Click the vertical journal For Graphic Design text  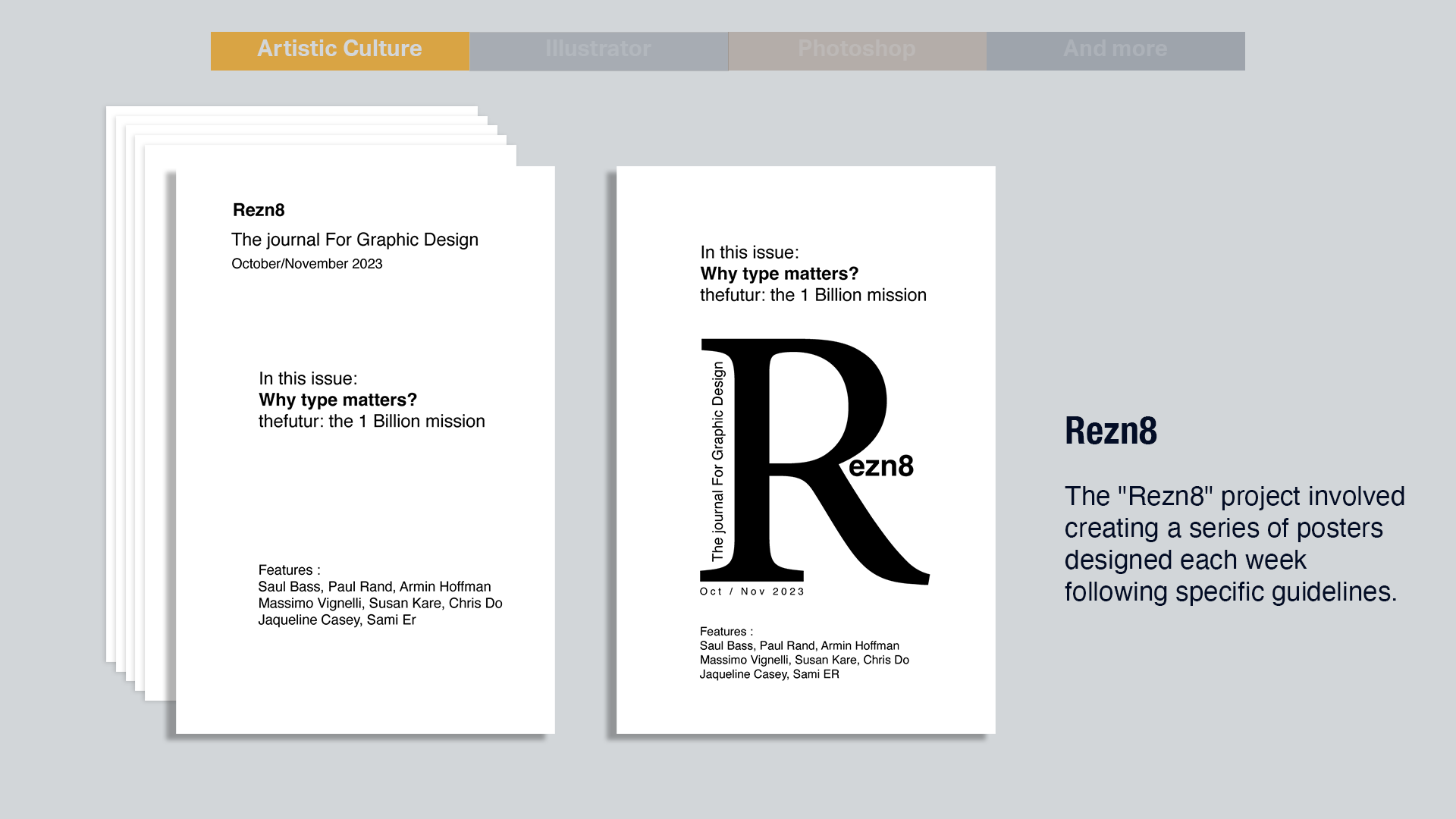717,462
